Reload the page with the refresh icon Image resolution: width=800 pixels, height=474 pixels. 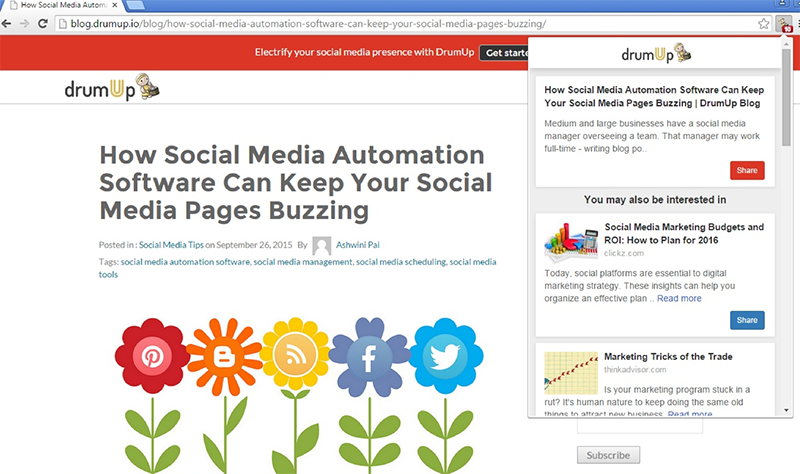click(x=43, y=23)
